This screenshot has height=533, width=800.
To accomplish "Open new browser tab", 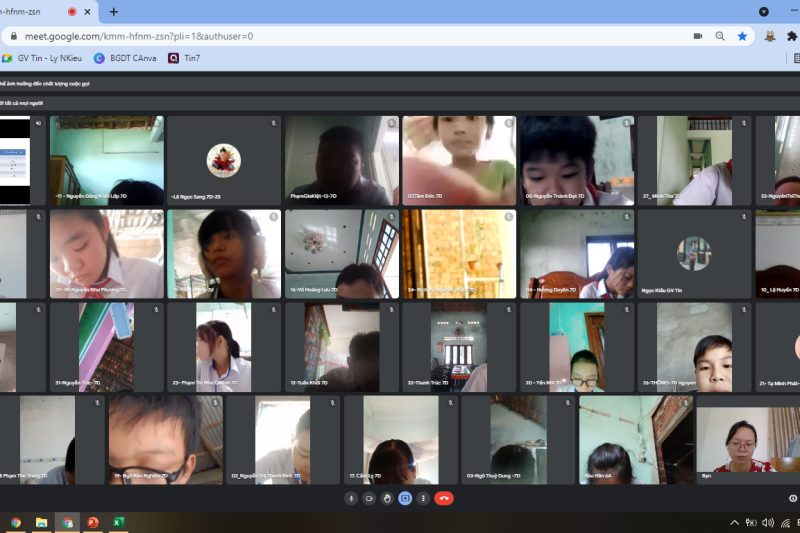I will tap(113, 12).
